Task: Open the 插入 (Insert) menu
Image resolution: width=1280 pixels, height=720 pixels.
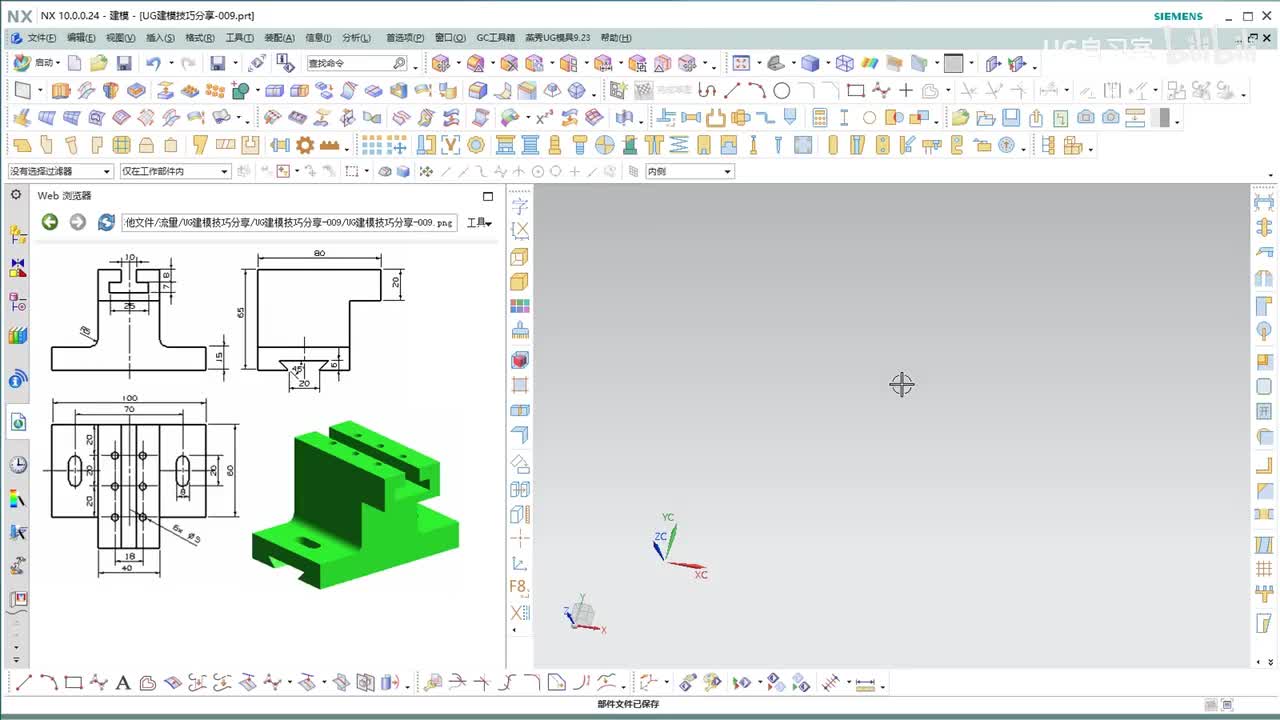Action: (160, 38)
